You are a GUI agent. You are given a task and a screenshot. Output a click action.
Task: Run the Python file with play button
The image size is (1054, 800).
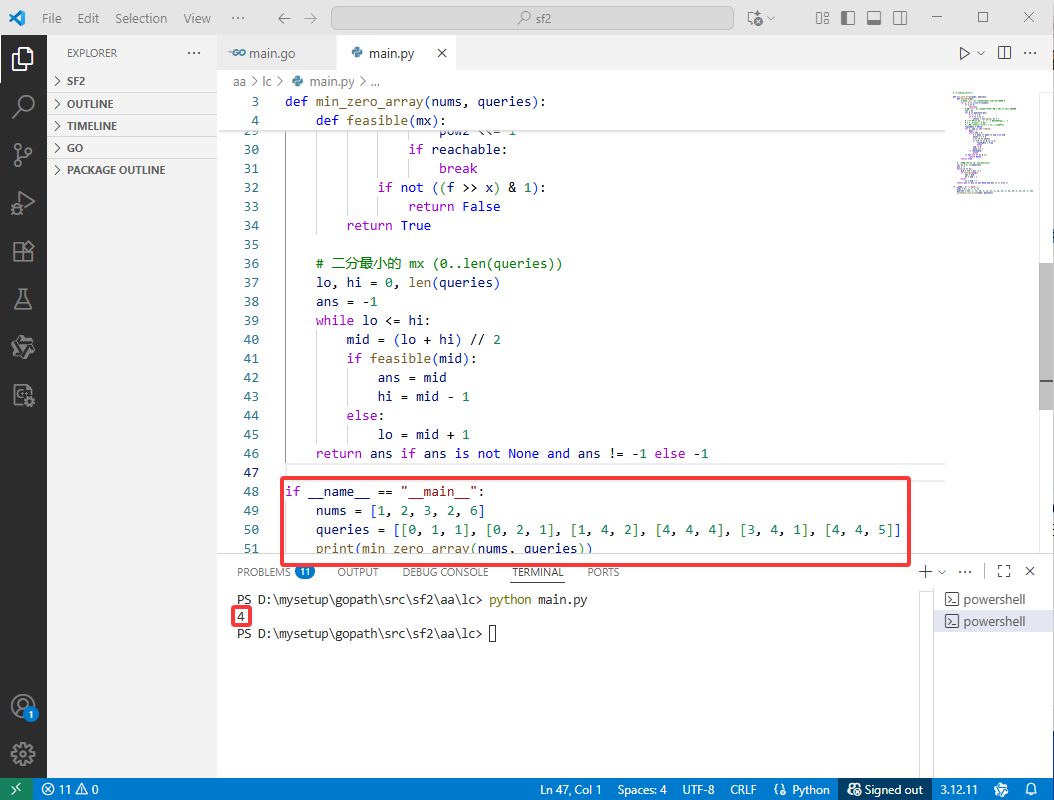pos(964,53)
